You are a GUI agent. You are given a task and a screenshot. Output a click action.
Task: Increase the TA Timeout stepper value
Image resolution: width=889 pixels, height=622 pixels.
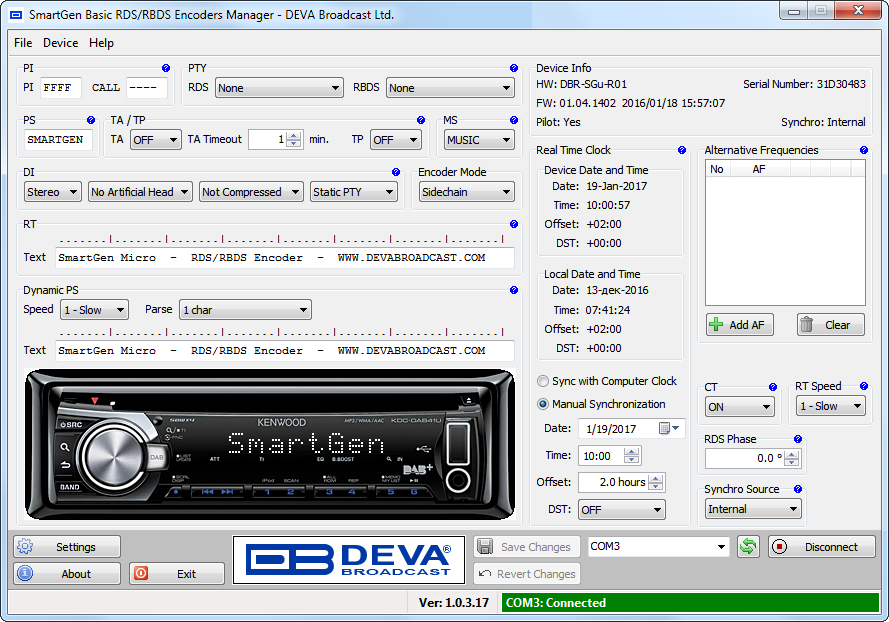click(x=294, y=135)
